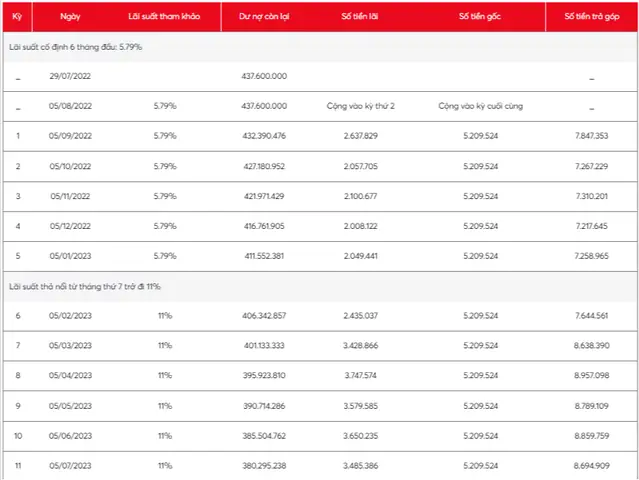Select the floating-rate 11% section label
Screen dimensions: 639x480
click(85, 286)
